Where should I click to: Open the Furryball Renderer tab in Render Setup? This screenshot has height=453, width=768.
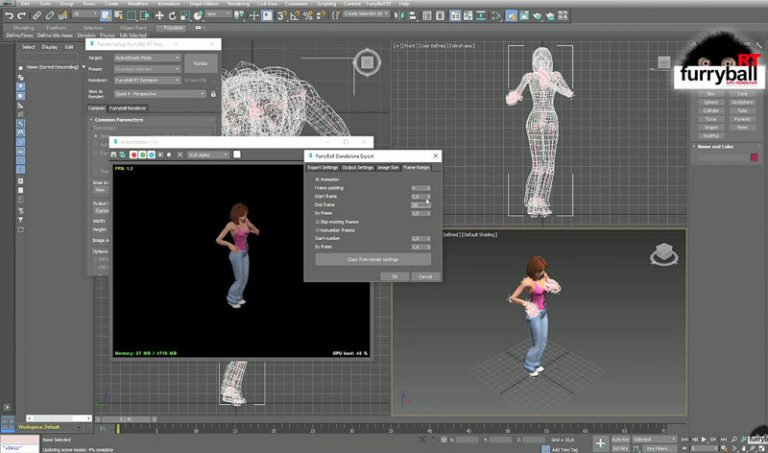[127, 108]
